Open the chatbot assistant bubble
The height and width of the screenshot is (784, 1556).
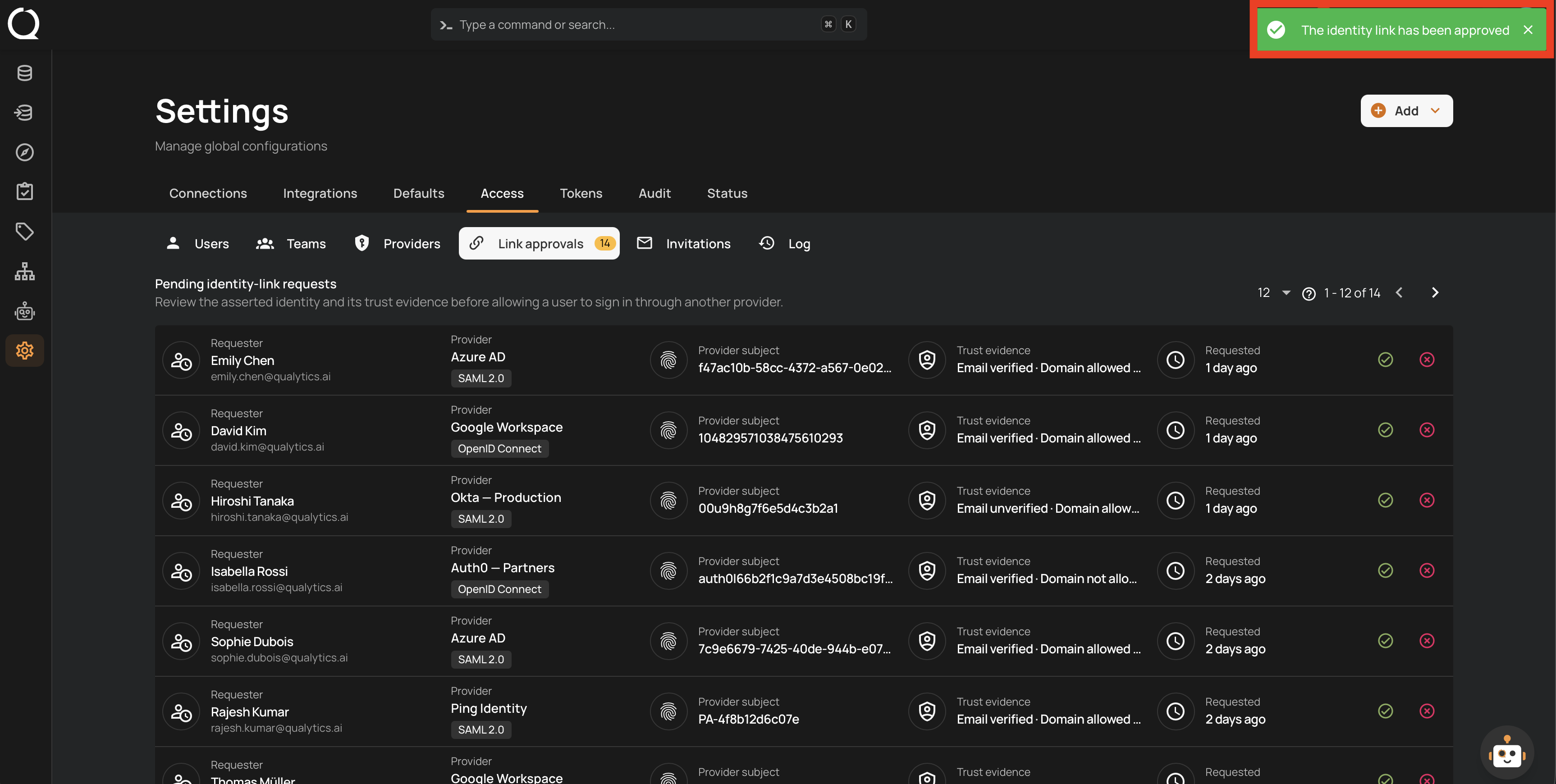coord(1506,753)
